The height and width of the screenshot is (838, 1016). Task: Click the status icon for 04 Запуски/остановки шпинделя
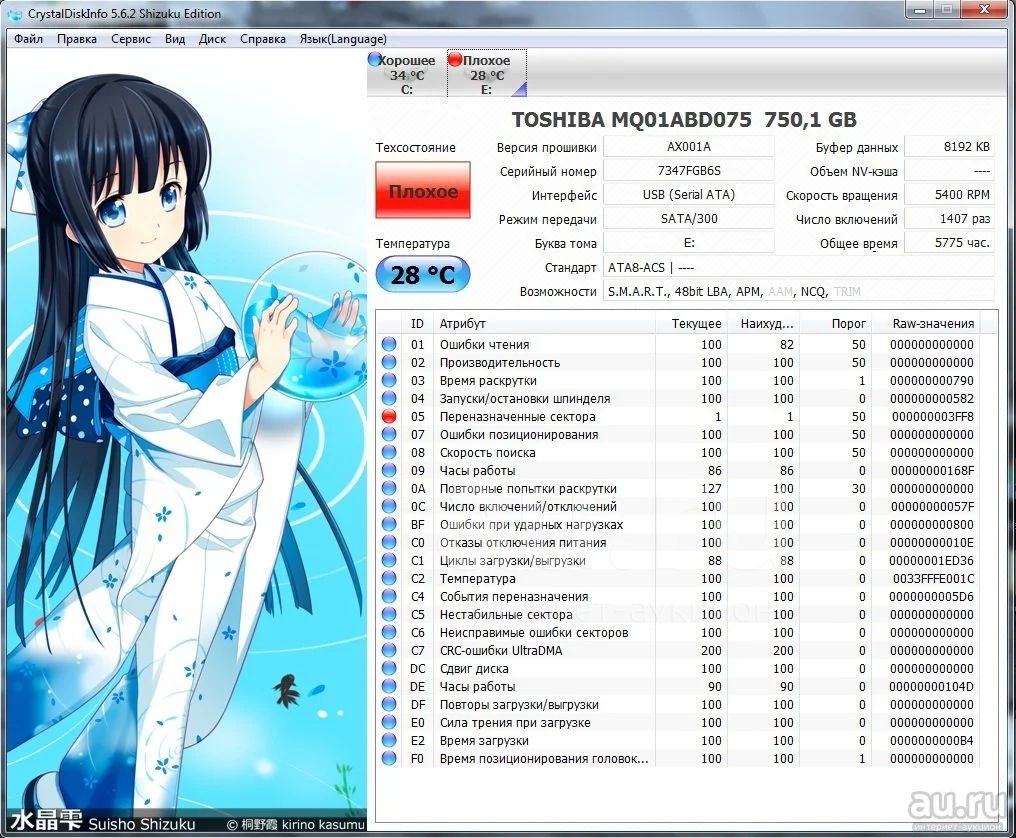(389, 398)
